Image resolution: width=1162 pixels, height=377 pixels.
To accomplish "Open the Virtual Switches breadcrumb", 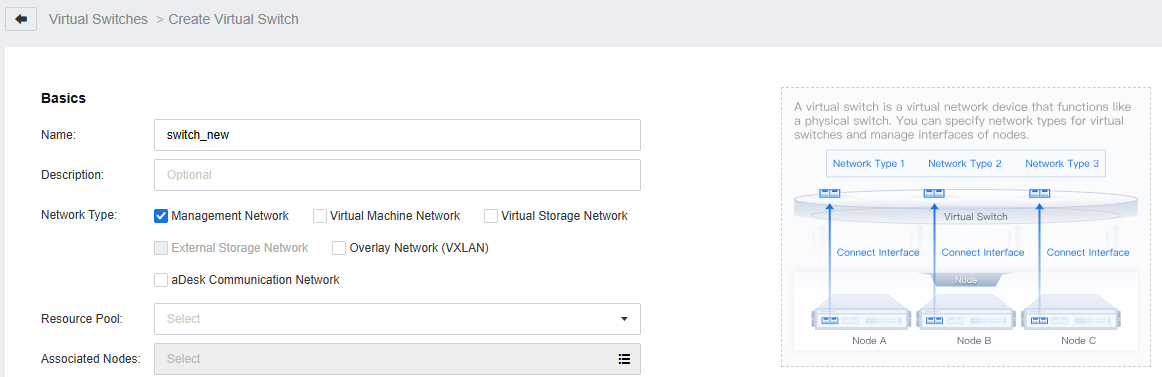I will click(99, 19).
